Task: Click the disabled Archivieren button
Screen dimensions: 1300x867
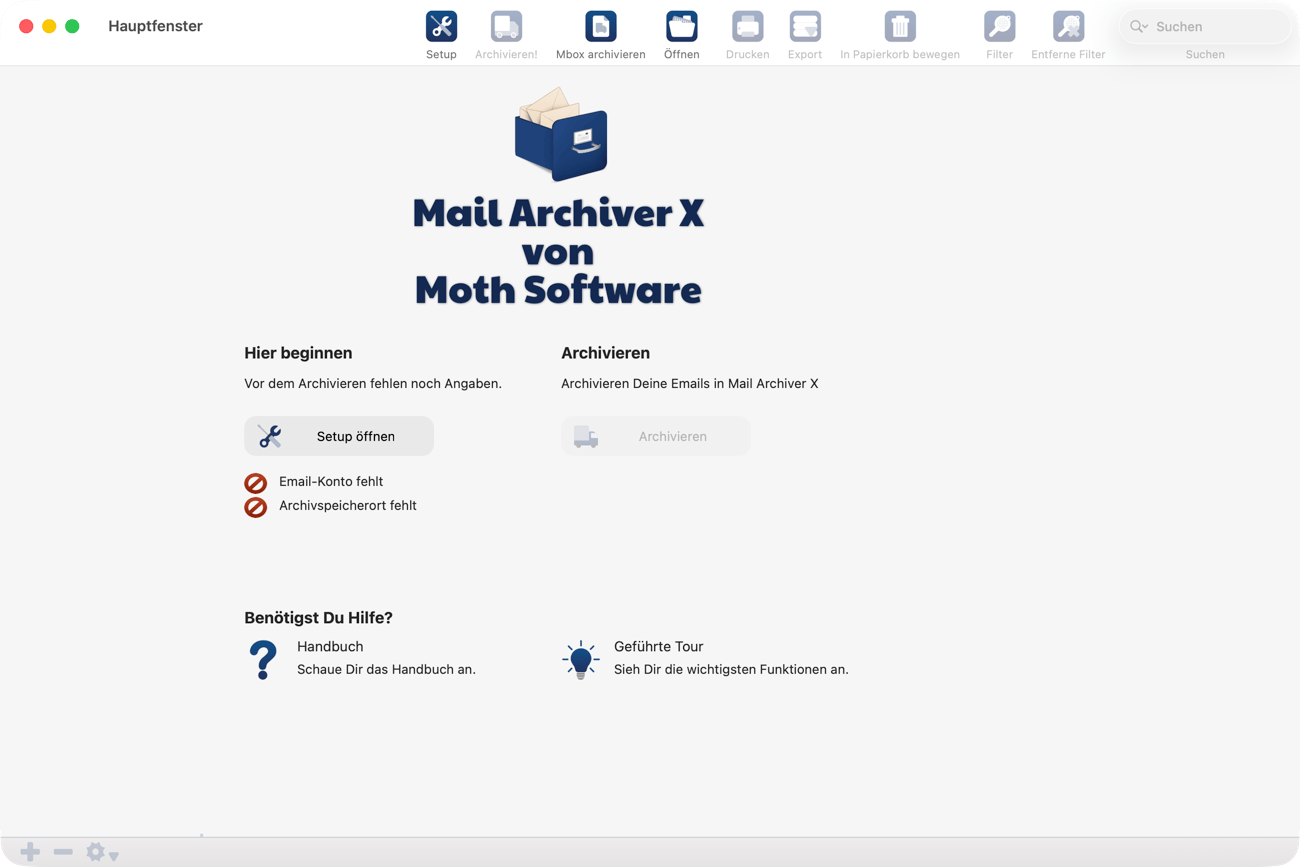Action: 656,436
